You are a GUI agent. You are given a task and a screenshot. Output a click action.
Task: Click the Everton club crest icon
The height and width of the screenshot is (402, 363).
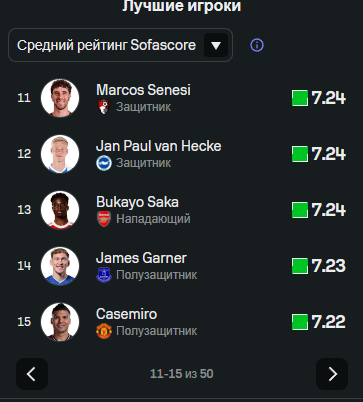pos(104,275)
